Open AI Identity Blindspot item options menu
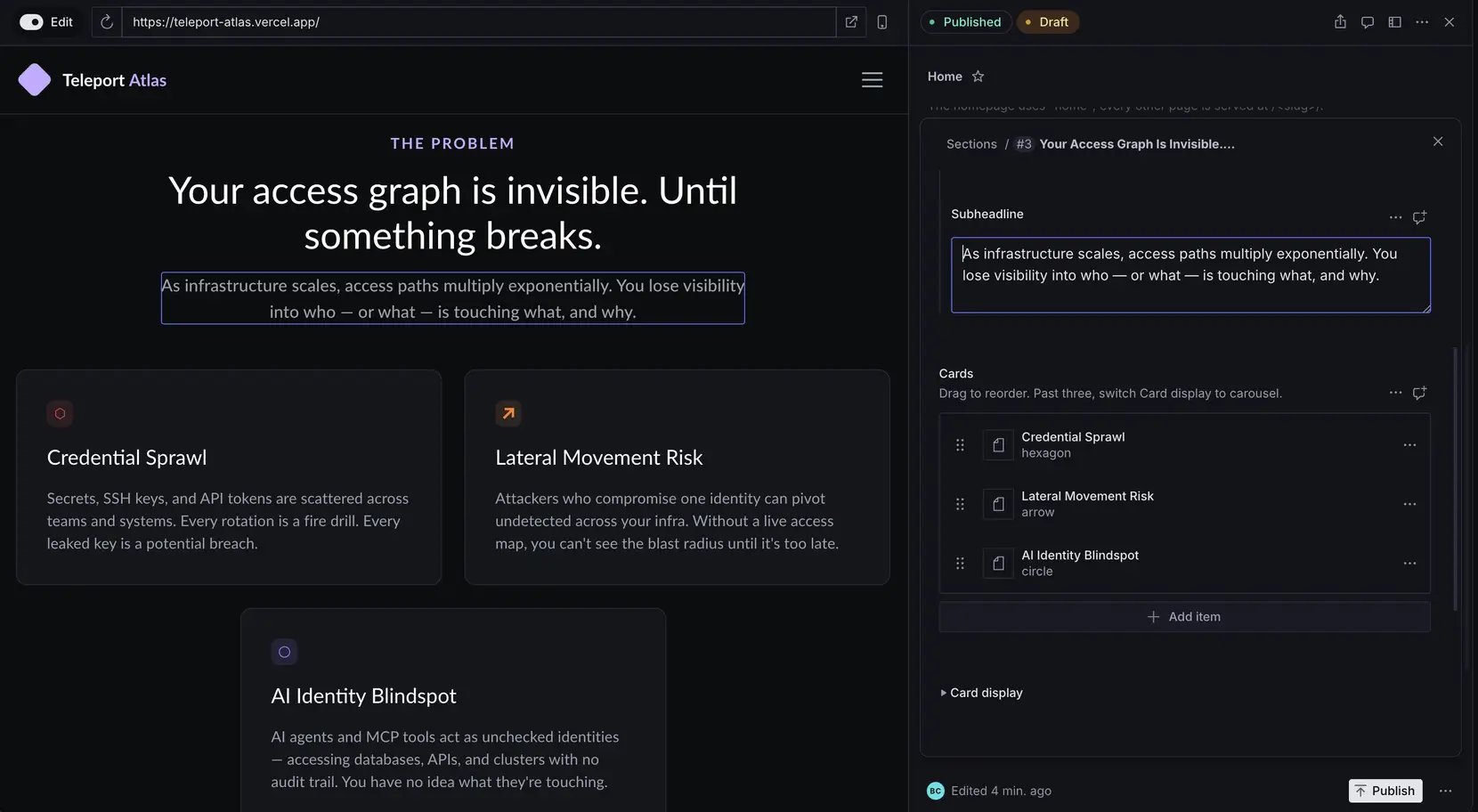Viewport: 1478px width, 812px height. [1409, 564]
